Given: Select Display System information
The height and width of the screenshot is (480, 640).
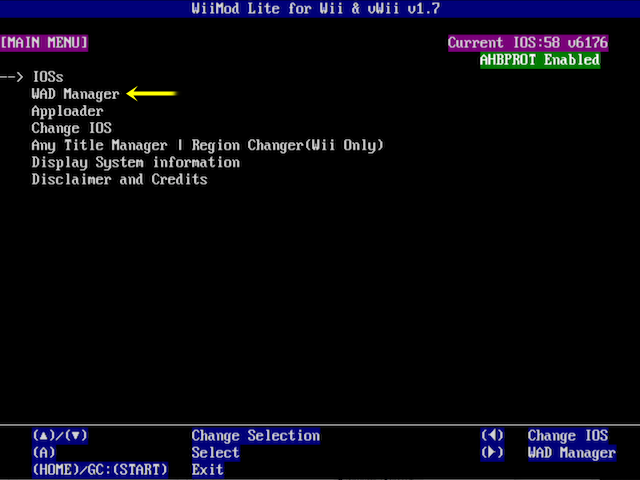Looking at the screenshot, I should click(135, 162).
